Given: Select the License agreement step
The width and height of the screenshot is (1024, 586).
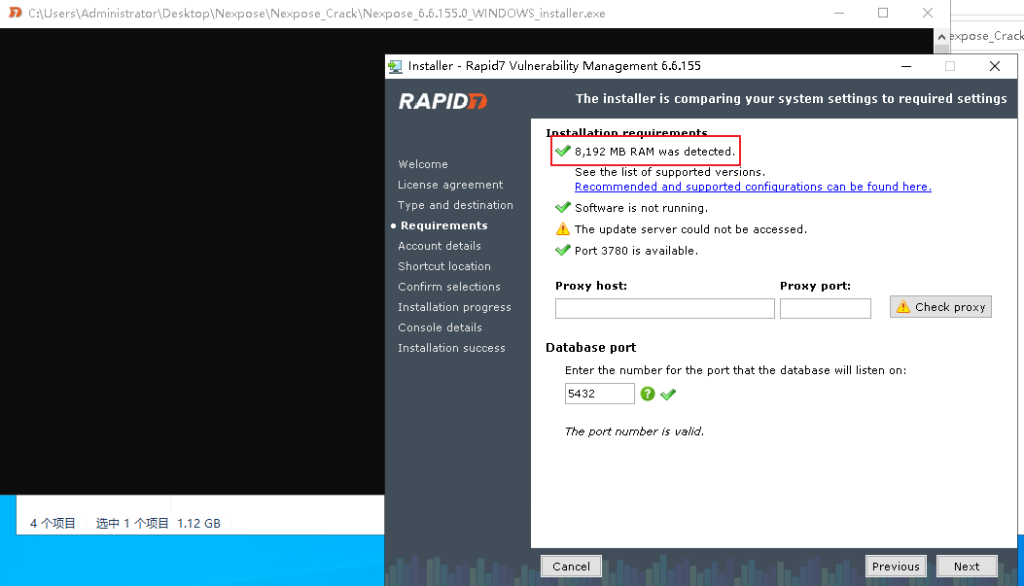Looking at the screenshot, I should coord(451,185).
